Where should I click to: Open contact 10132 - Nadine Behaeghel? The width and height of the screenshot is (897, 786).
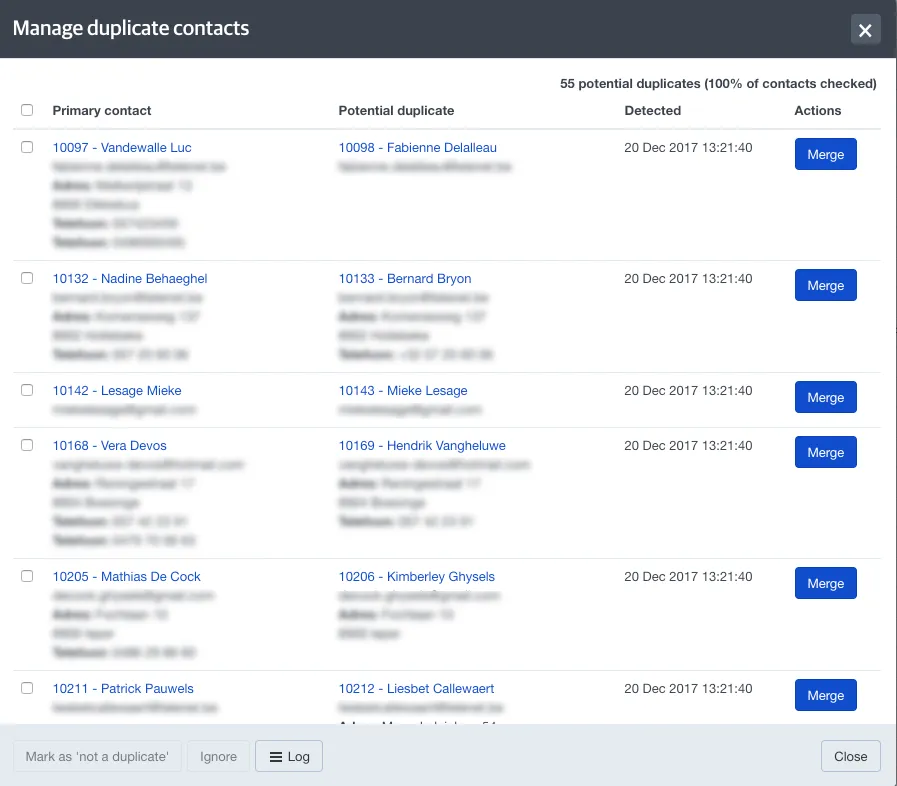[x=130, y=279]
